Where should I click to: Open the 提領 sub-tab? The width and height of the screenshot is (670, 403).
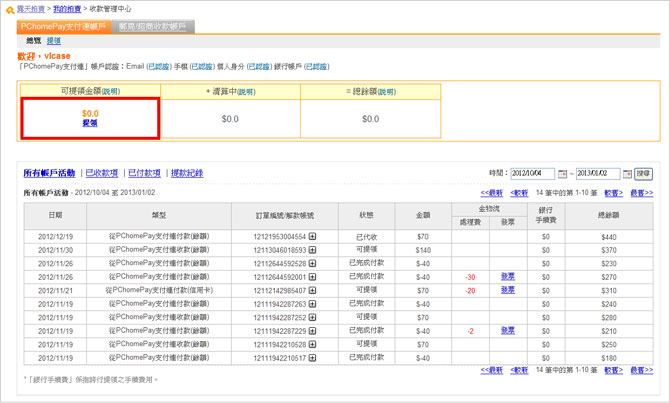[x=54, y=41]
